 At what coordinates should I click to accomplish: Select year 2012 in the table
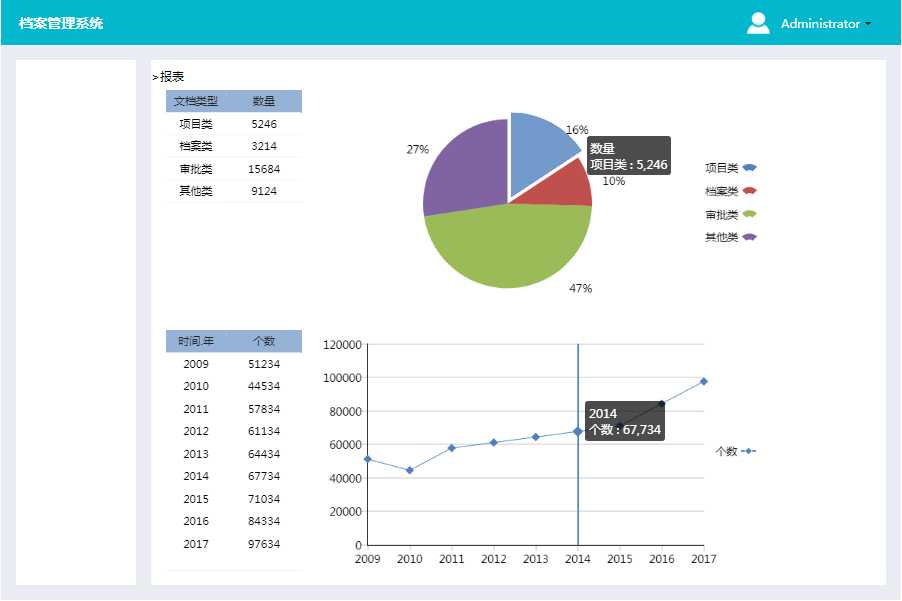196,431
